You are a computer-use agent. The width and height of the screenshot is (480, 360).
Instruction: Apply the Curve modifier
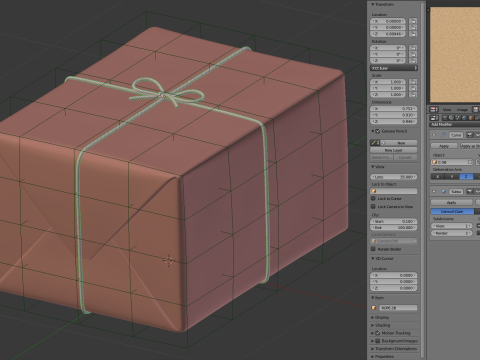(444, 146)
